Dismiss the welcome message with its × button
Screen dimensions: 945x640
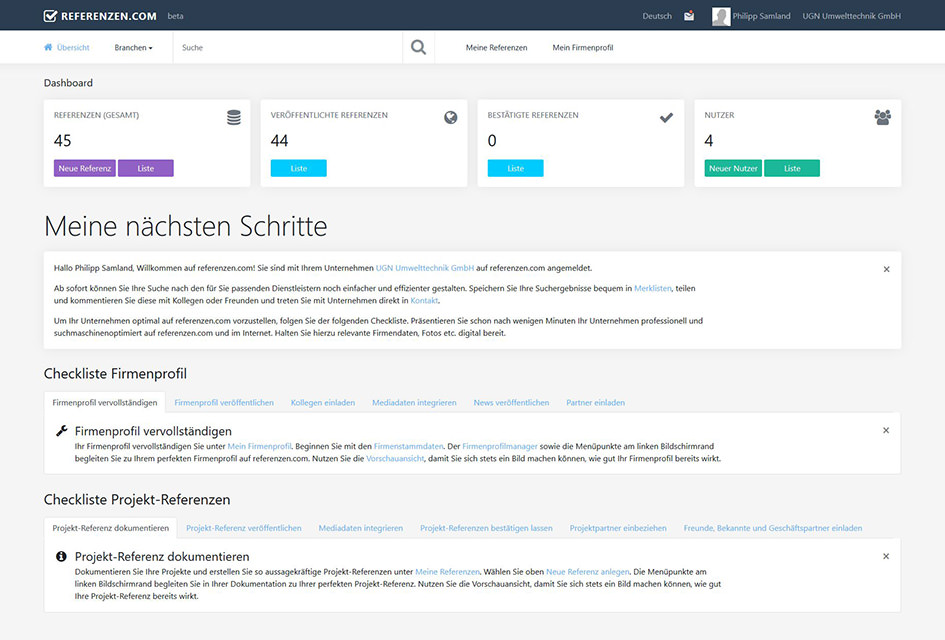coord(885,269)
